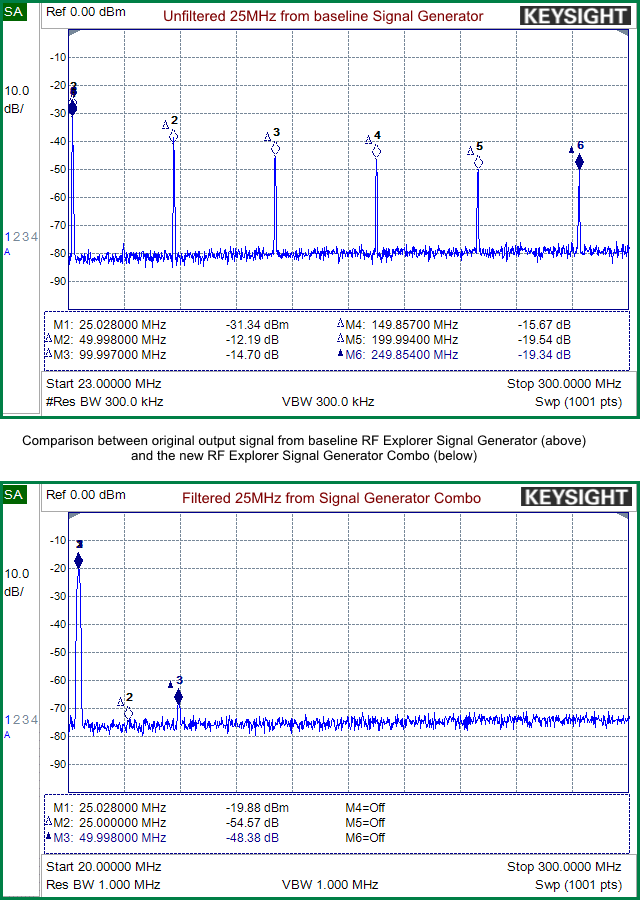This screenshot has height=900, width=640.
Task: Select filled marker 6 diamond at 249.854 MHz
Action: tap(579, 162)
